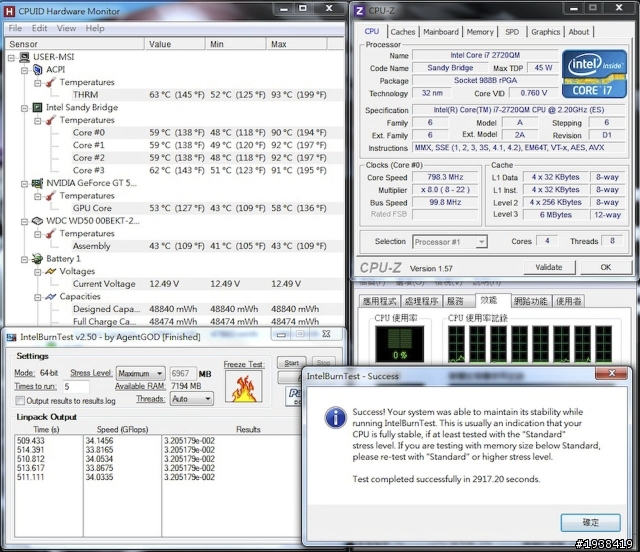The image size is (640, 552).
Task: Click the stress memory size MB field
Action: pos(182,374)
